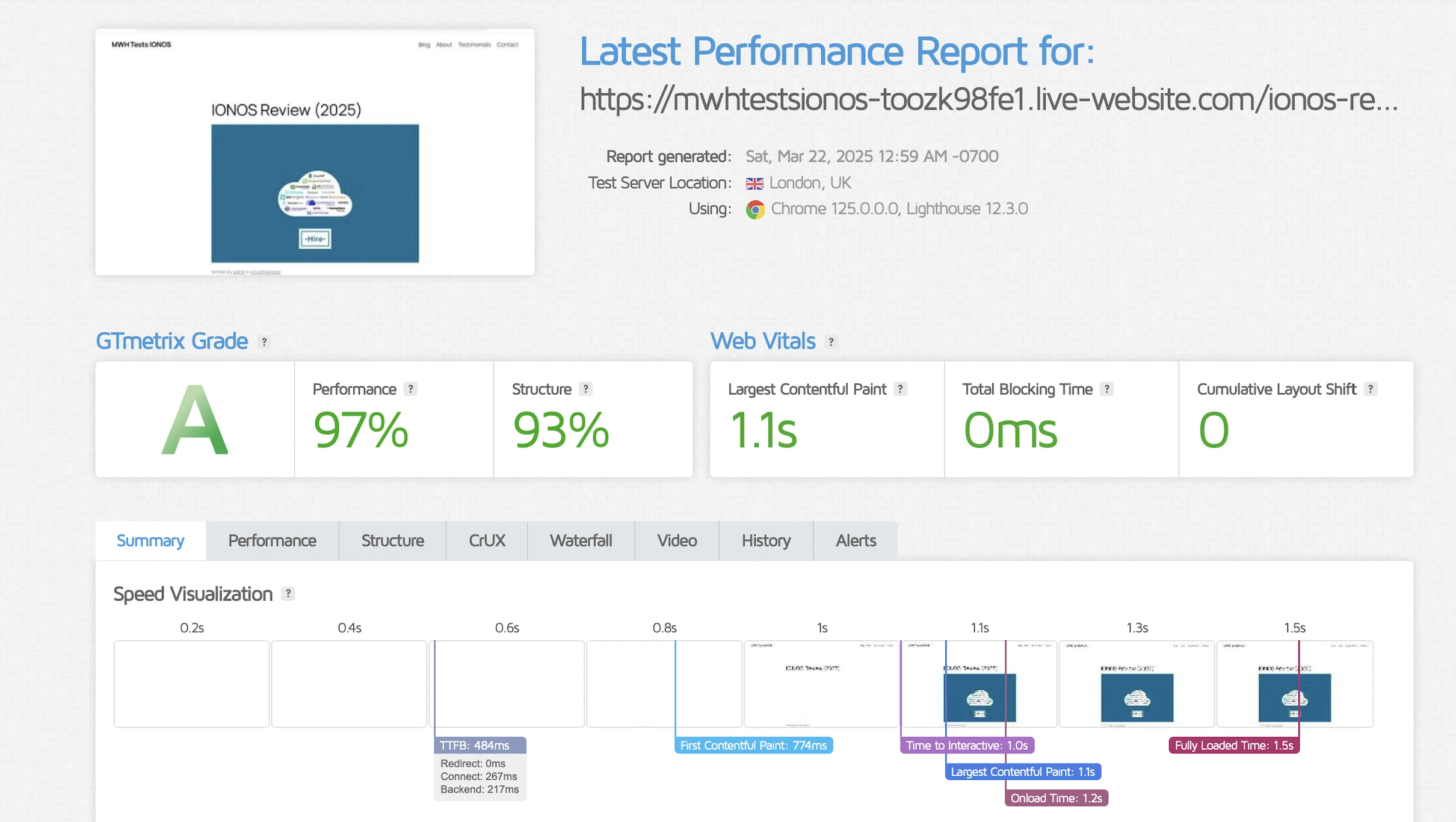Screen dimensions: 1456x822
Task: Click the tested page URL link
Action: (988, 99)
